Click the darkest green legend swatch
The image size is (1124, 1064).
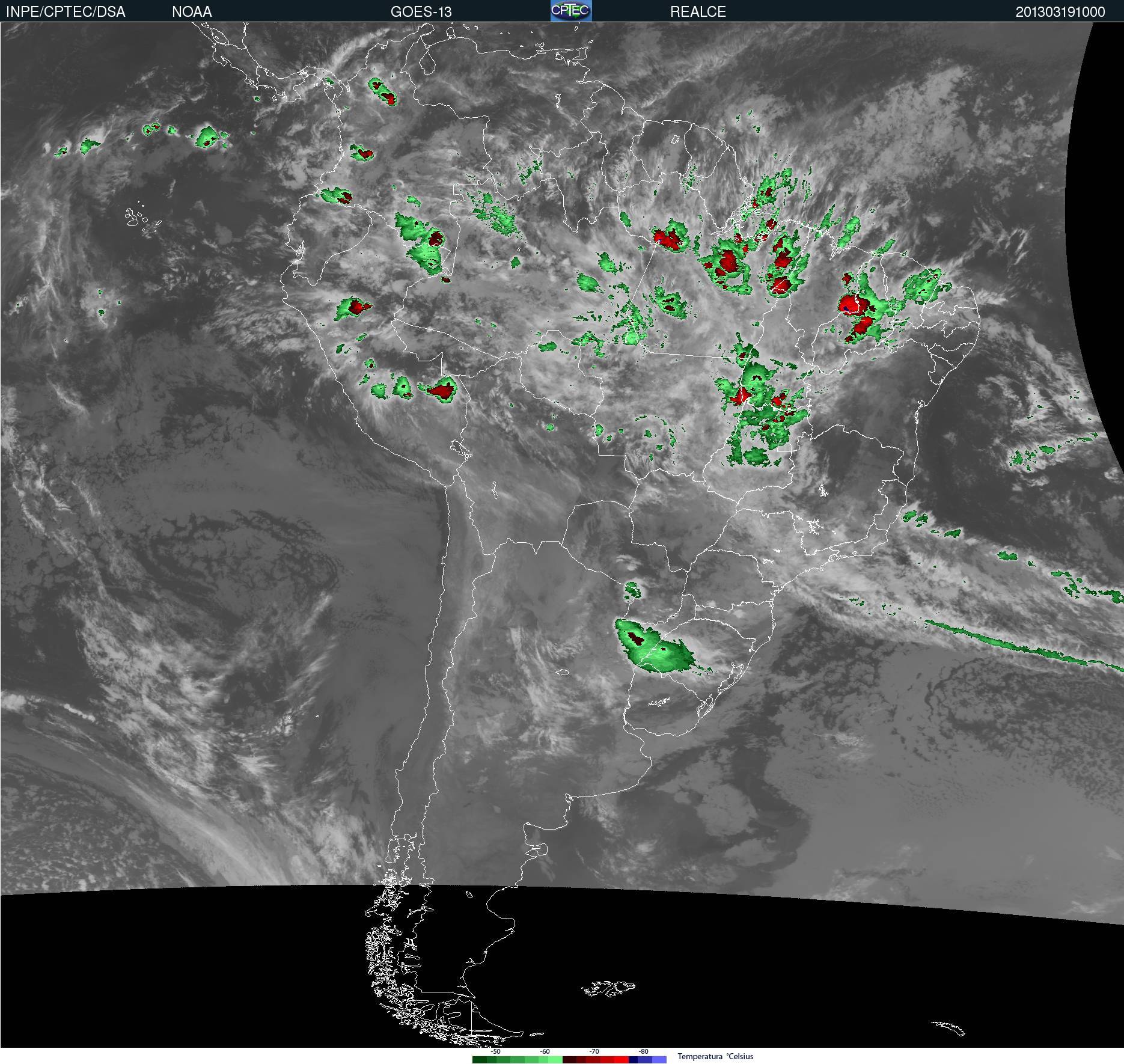[480, 1060]
